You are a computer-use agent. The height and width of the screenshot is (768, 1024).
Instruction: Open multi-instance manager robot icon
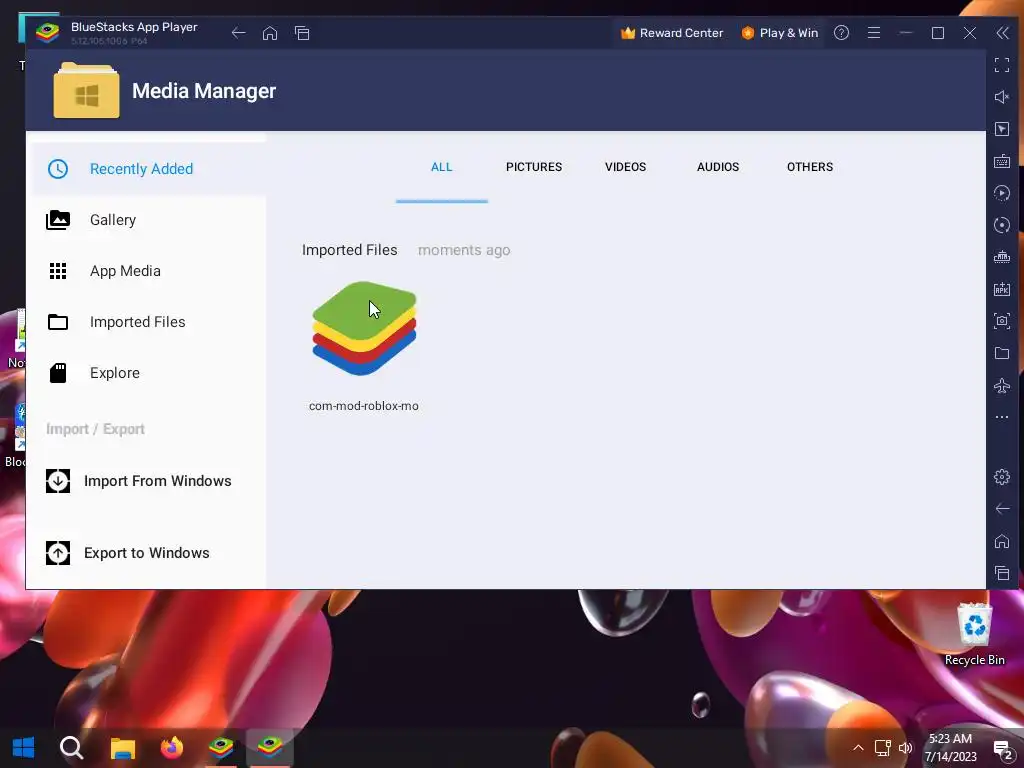[1002, 257]
